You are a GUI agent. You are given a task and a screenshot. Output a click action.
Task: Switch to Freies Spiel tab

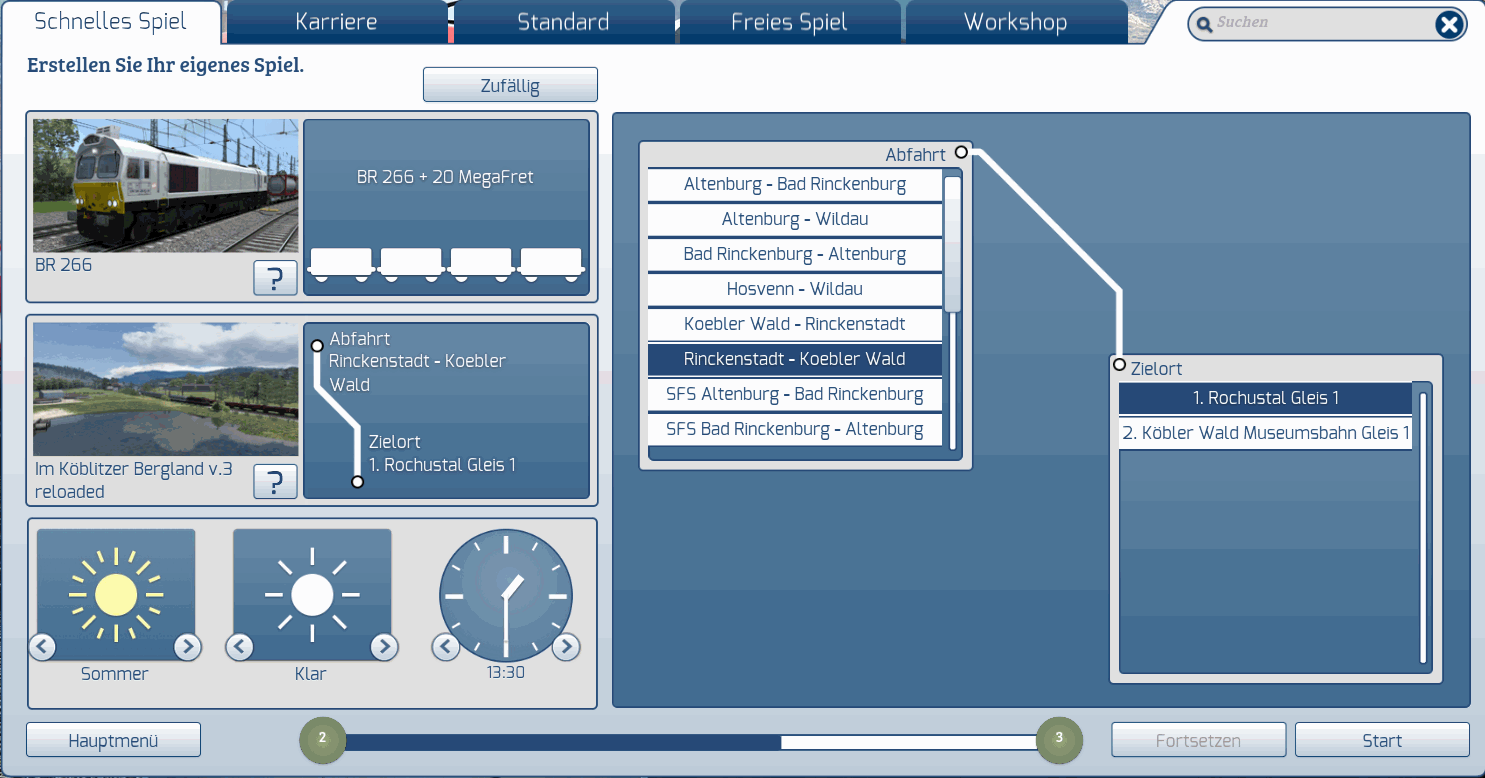pos(789,22)
